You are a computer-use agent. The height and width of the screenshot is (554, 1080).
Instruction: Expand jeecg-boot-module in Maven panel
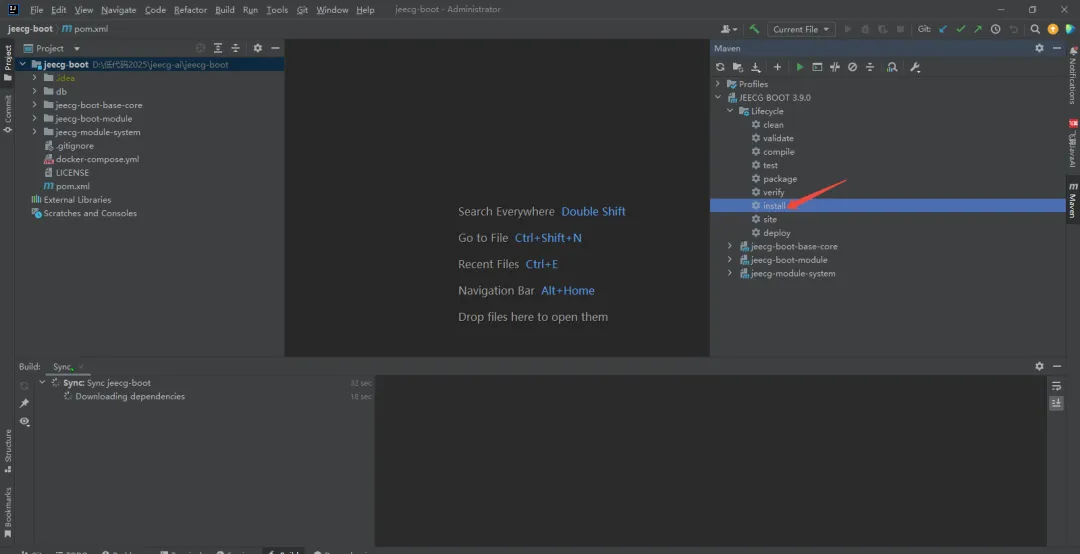(730, 260)
